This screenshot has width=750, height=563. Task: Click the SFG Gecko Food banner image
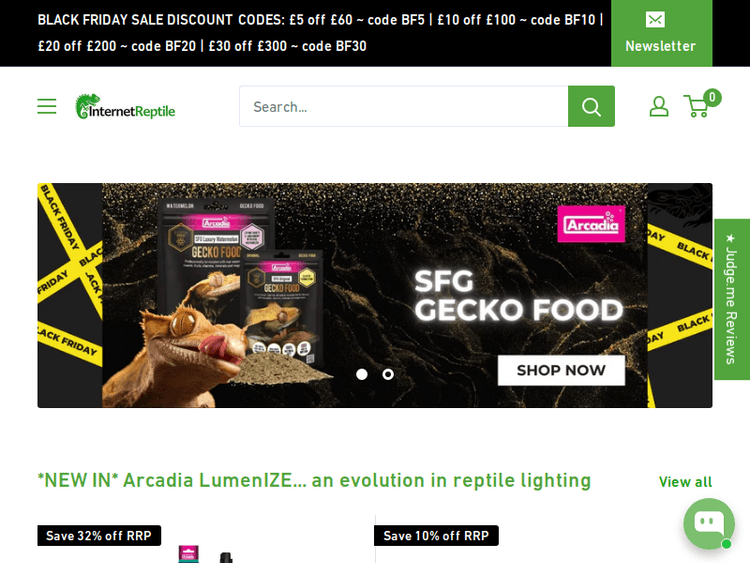pos(375,295)
